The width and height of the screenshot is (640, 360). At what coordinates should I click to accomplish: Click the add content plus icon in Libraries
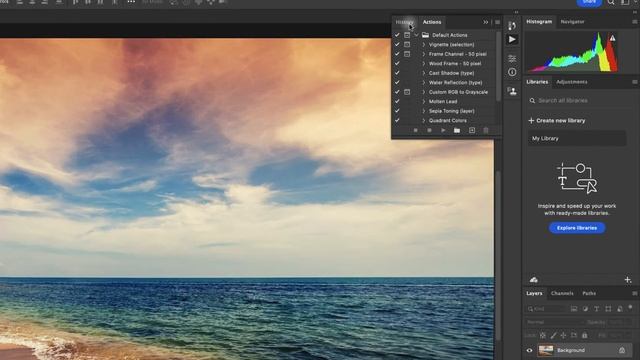pyautogui.click(x=628, y=280)
